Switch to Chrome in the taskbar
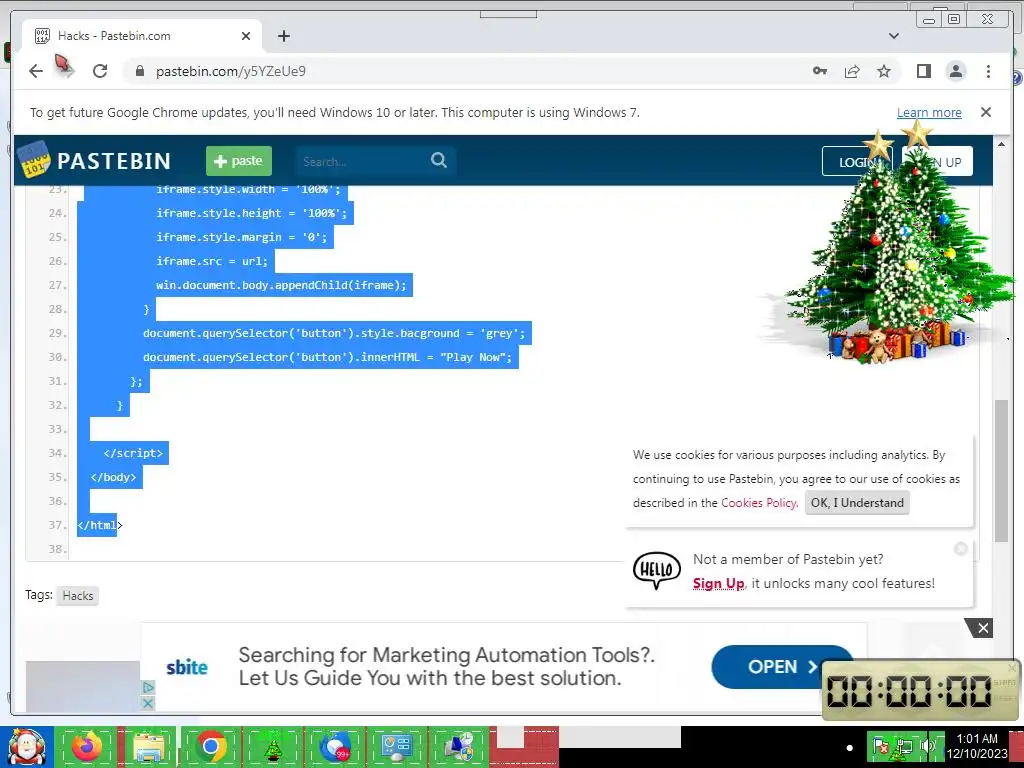 click(x=211, y=747)
